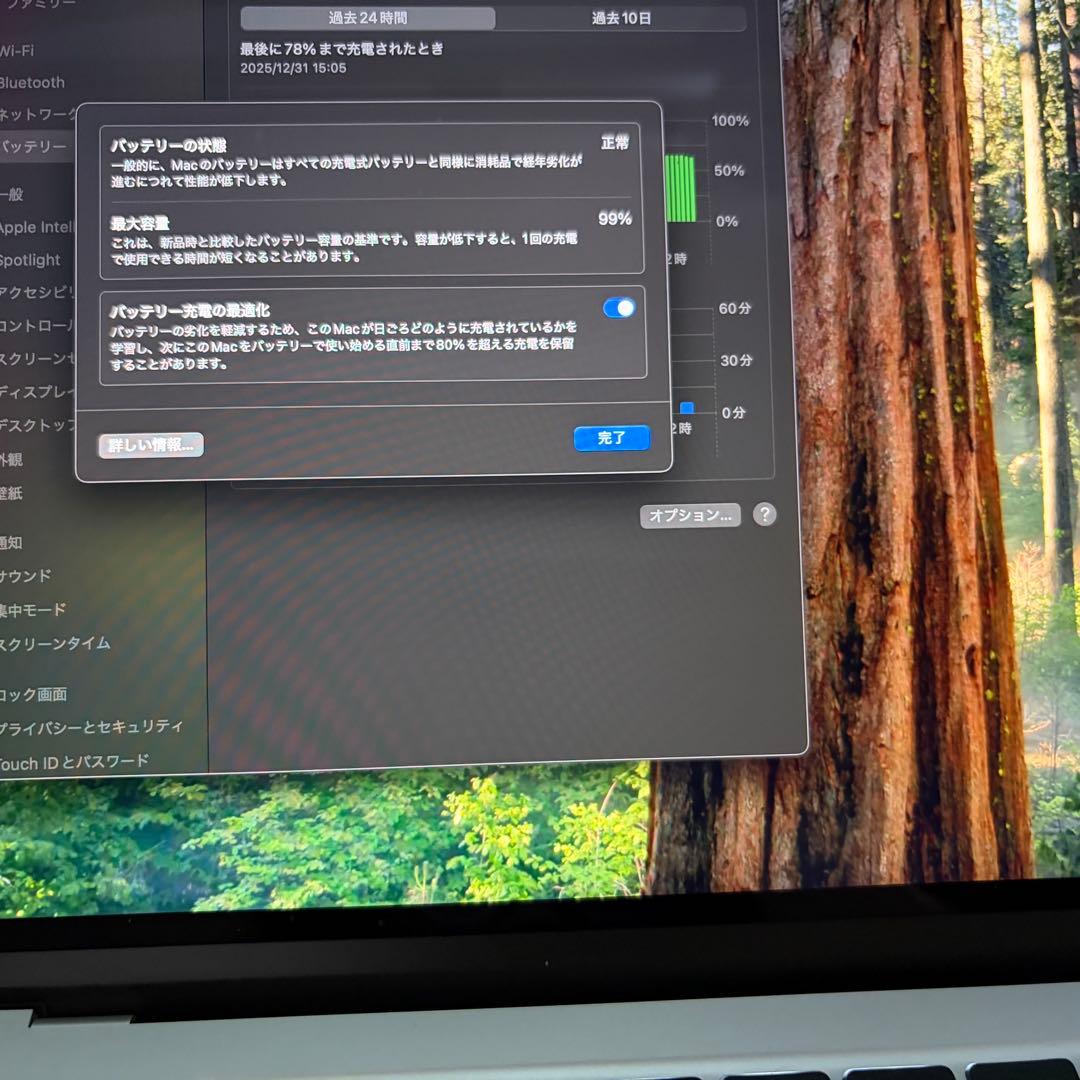Open the オプション popup
The image size is (1080, 1080).
point(691,516)
